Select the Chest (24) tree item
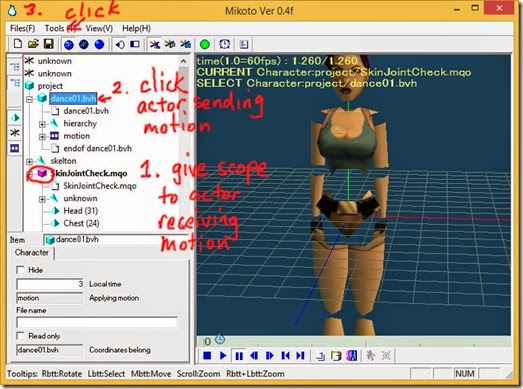Viewport: 523px width, 389px height. pyautogui.click(x=81, y=223)
